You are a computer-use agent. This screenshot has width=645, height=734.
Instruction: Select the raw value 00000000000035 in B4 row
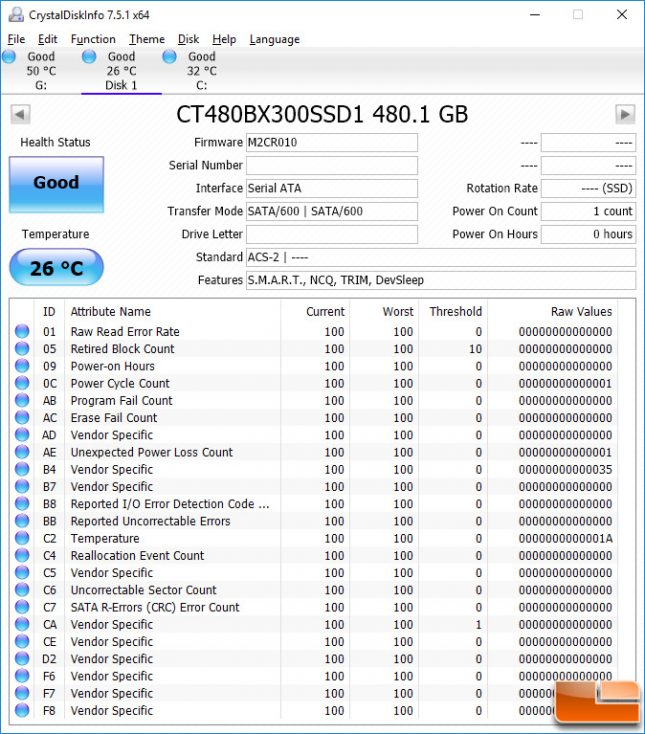tap(565, 470)
